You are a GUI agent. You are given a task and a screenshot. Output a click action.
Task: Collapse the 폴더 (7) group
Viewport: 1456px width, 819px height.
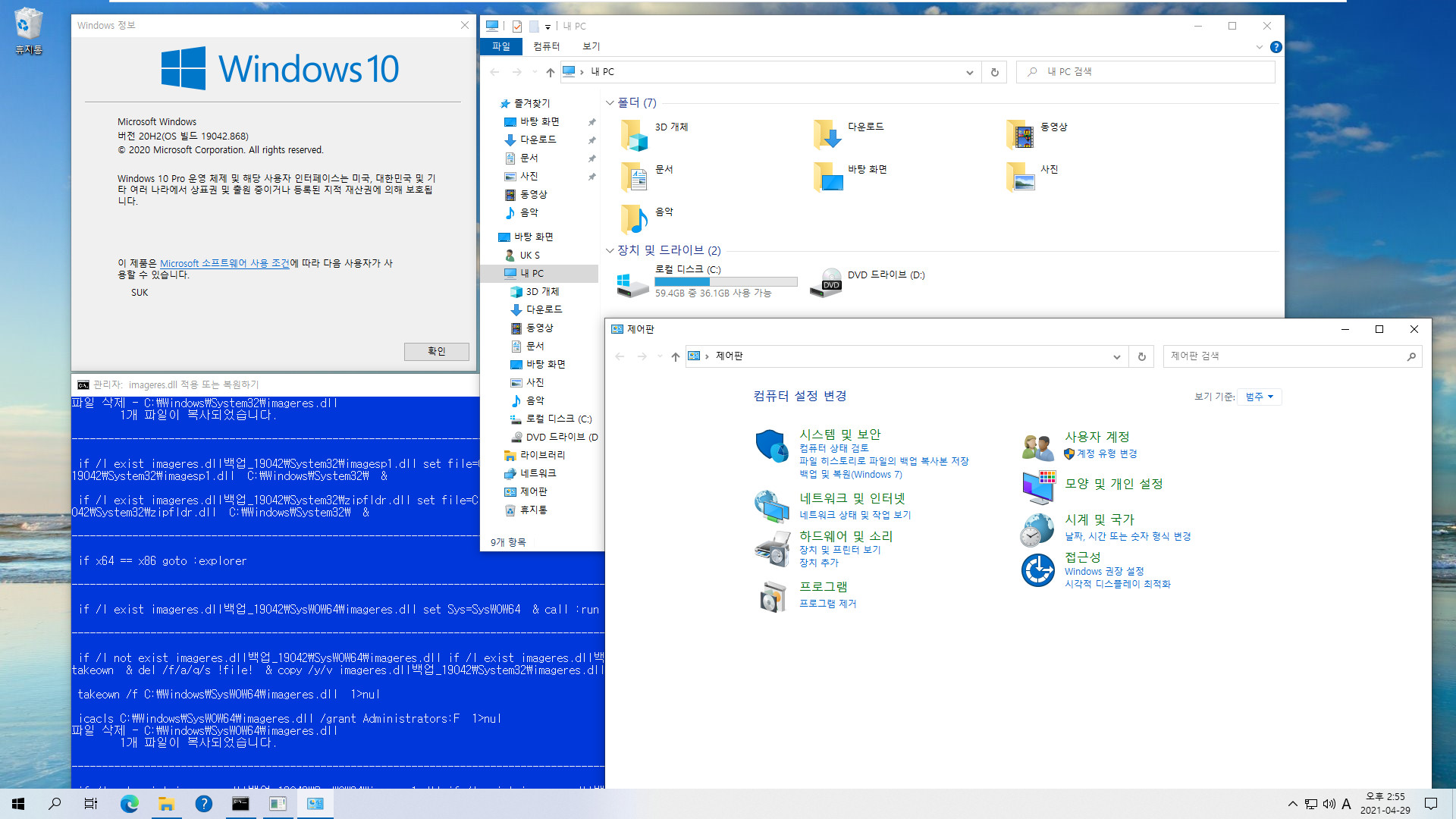point(610,102)
